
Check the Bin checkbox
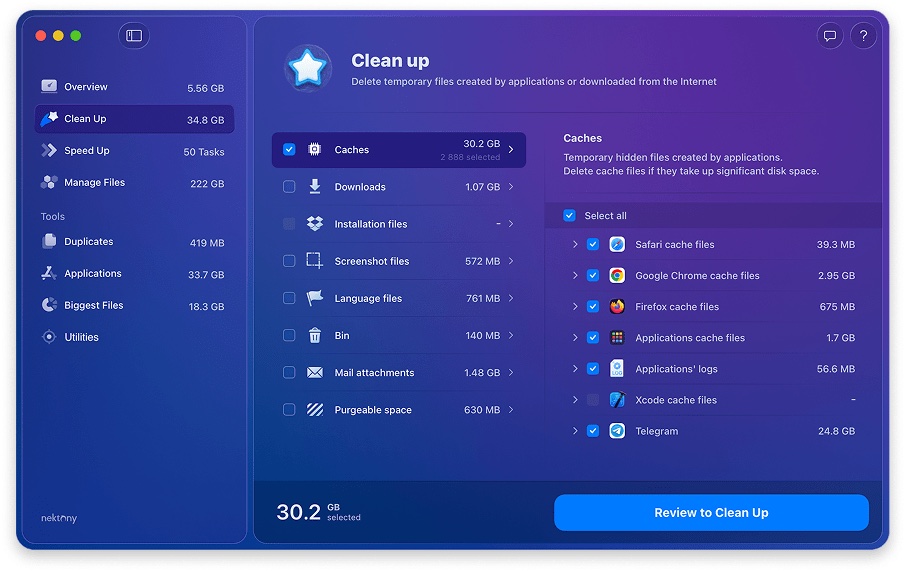point(289,335)
